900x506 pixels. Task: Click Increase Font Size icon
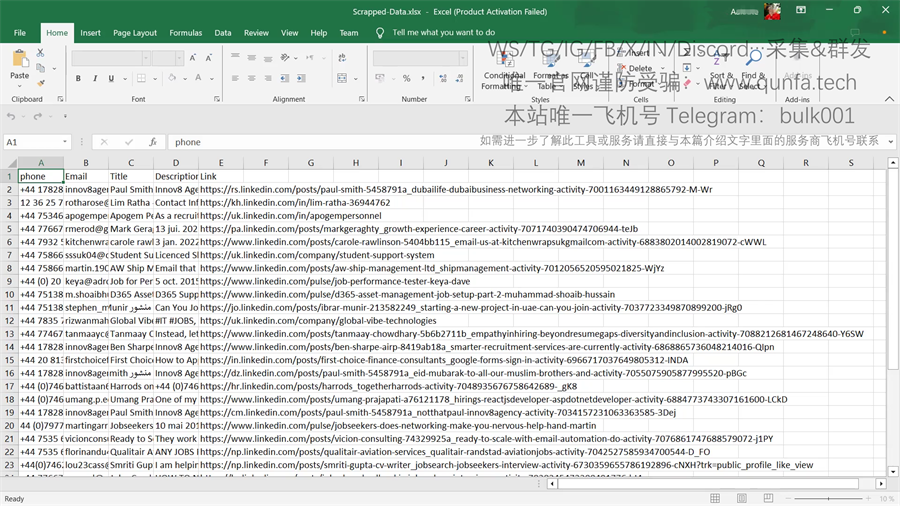[x=193, y=58]
